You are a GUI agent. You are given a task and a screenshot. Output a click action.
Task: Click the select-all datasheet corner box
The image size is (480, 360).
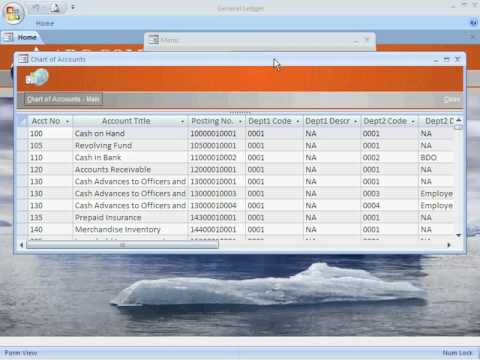(22, 121)
